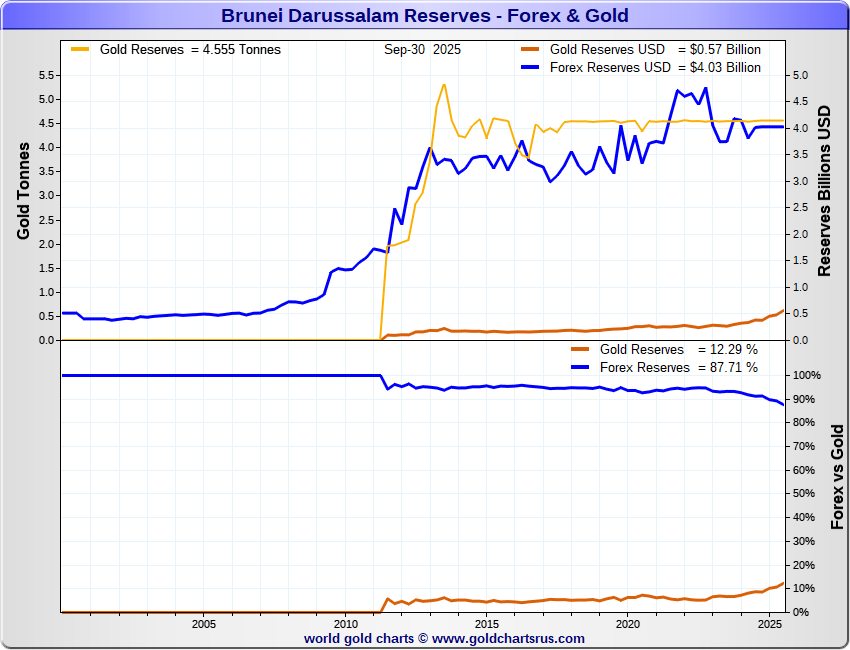Click the 2005 x-axis year label
This screenshot has width=850, height=650.
204,624
